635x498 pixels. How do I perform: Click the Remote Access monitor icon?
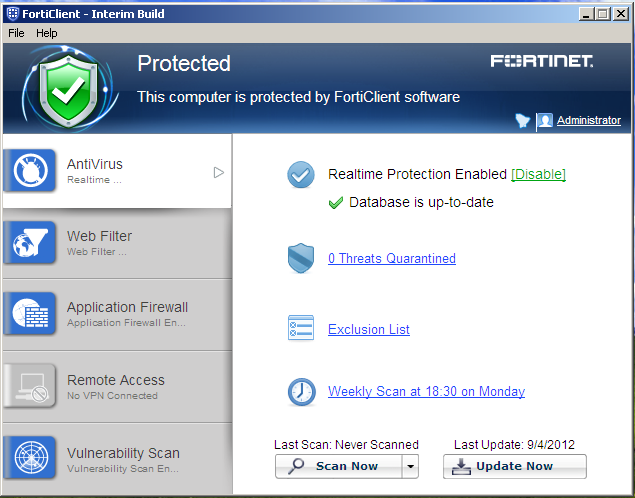click(29, 386)
